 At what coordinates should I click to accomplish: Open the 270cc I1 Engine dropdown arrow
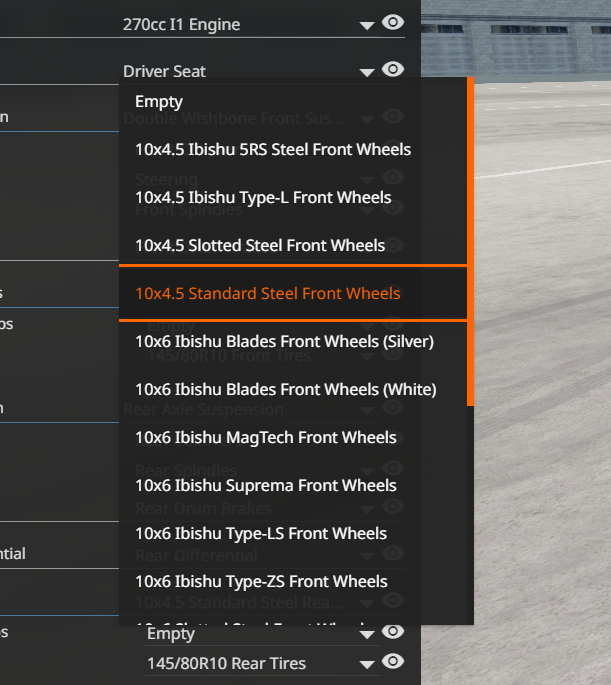(x=367, y=25)
